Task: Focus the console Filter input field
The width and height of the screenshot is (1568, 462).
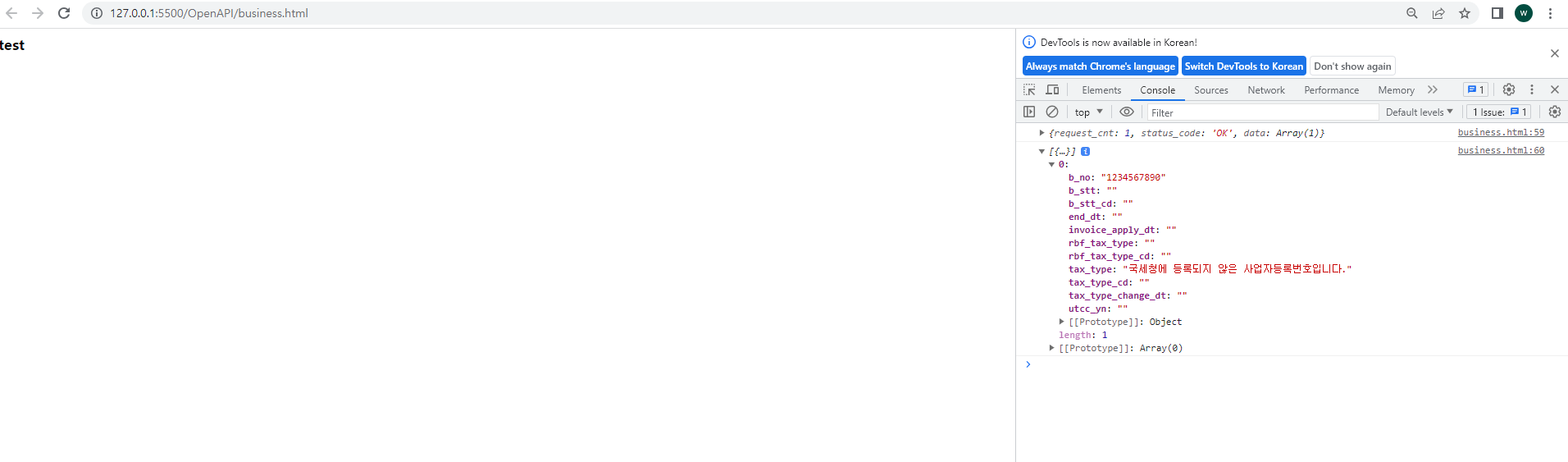Action: coord(1261,112)
